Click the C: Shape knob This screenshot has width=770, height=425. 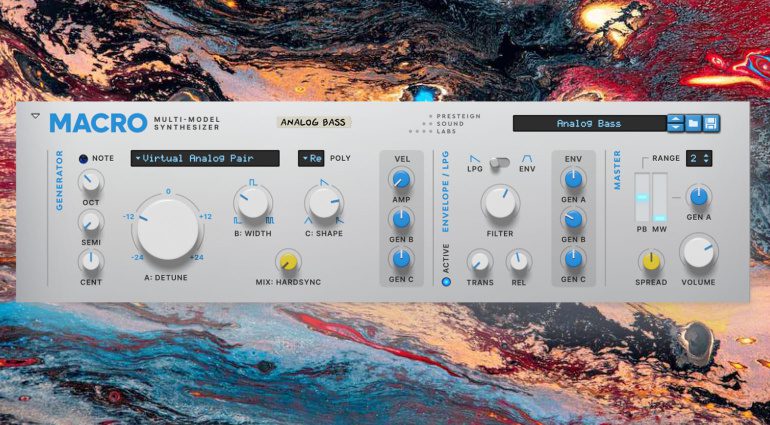323,203
